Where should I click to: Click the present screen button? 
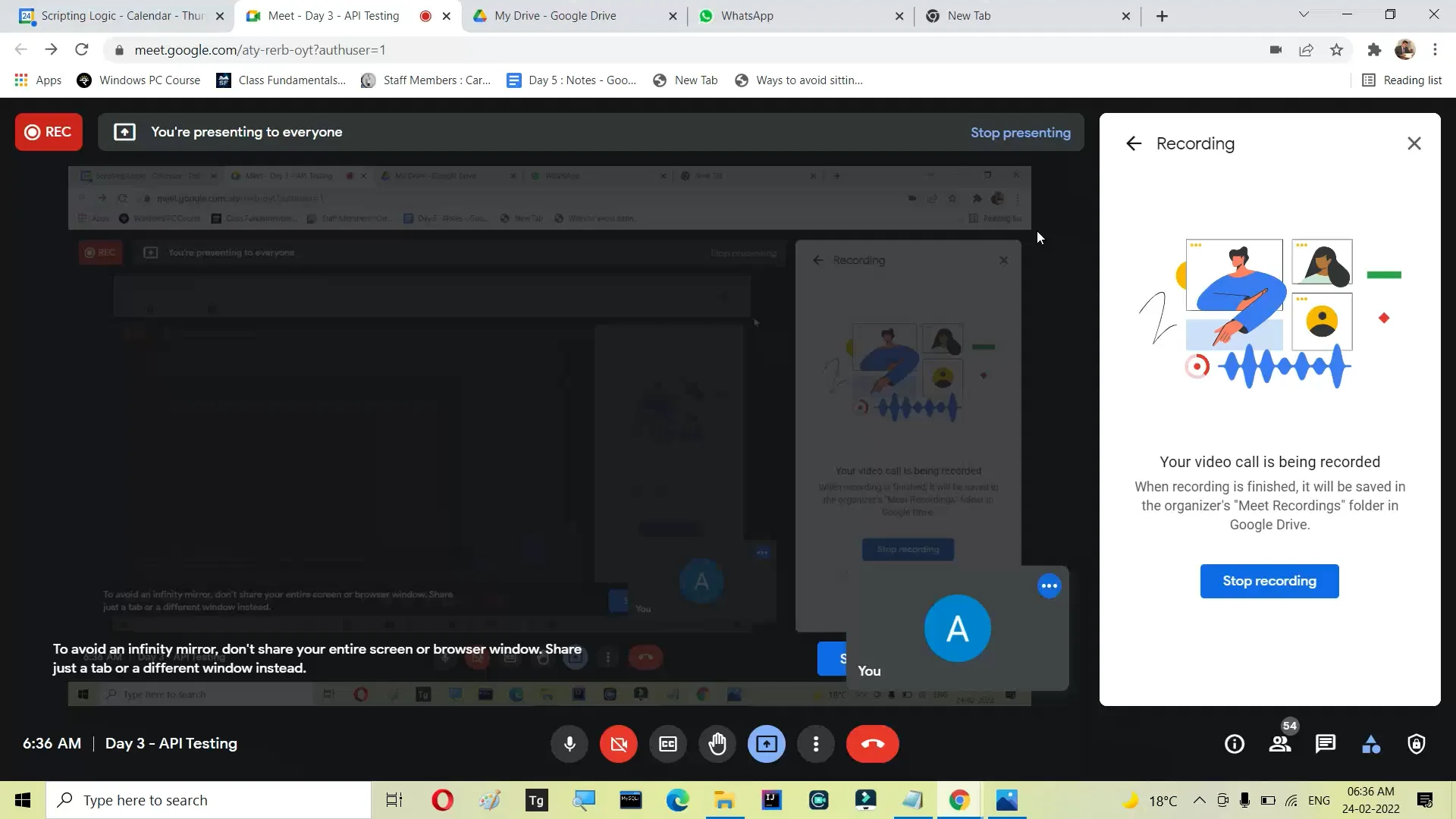click(x=767, y=744)
